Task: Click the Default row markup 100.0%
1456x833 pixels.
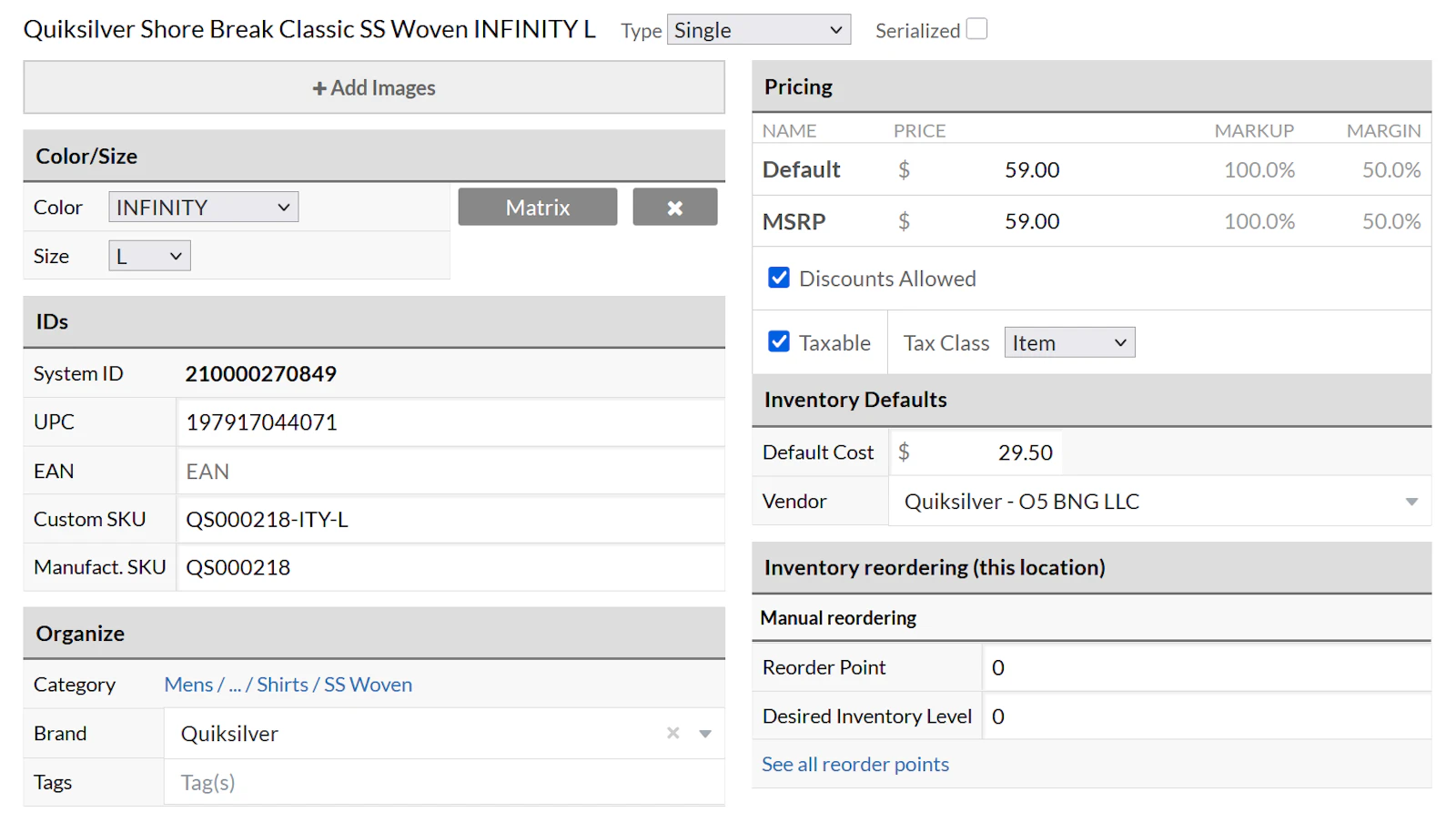Action: [x=1259, y=170]
